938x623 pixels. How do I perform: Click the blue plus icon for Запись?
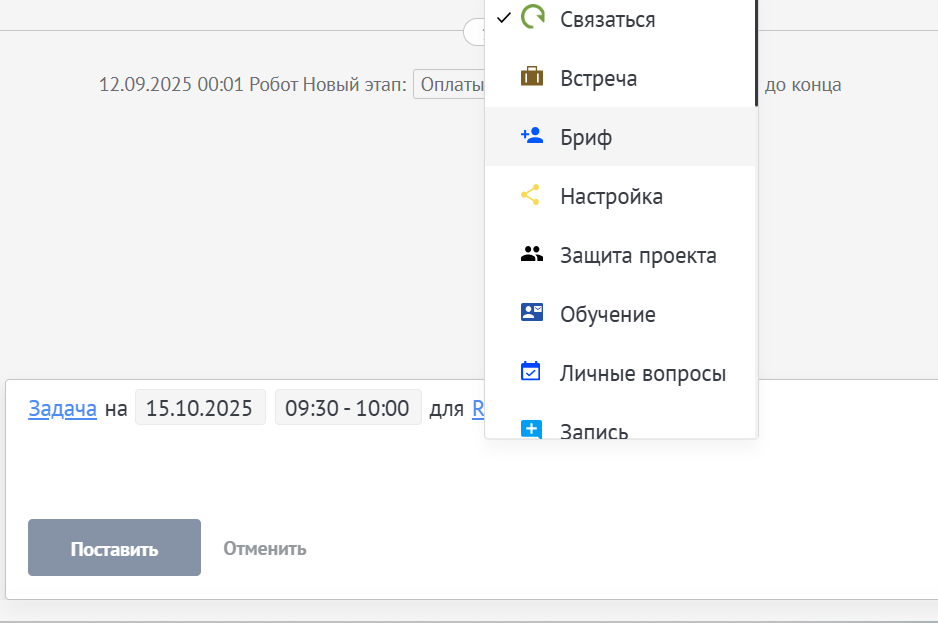[x=532, y=429]
